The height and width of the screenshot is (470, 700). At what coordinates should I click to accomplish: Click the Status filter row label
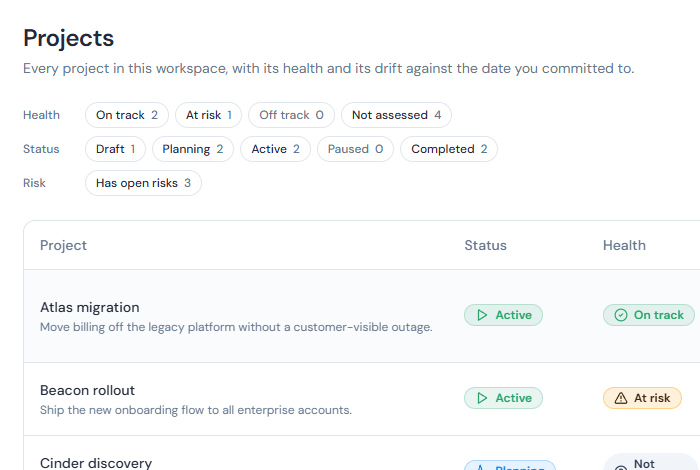41,149
